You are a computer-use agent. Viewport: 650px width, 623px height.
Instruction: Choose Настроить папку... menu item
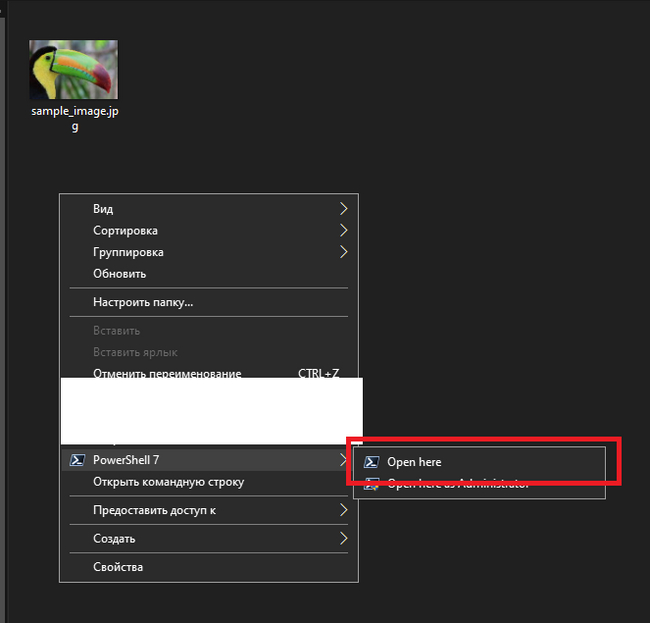point(209,302)
